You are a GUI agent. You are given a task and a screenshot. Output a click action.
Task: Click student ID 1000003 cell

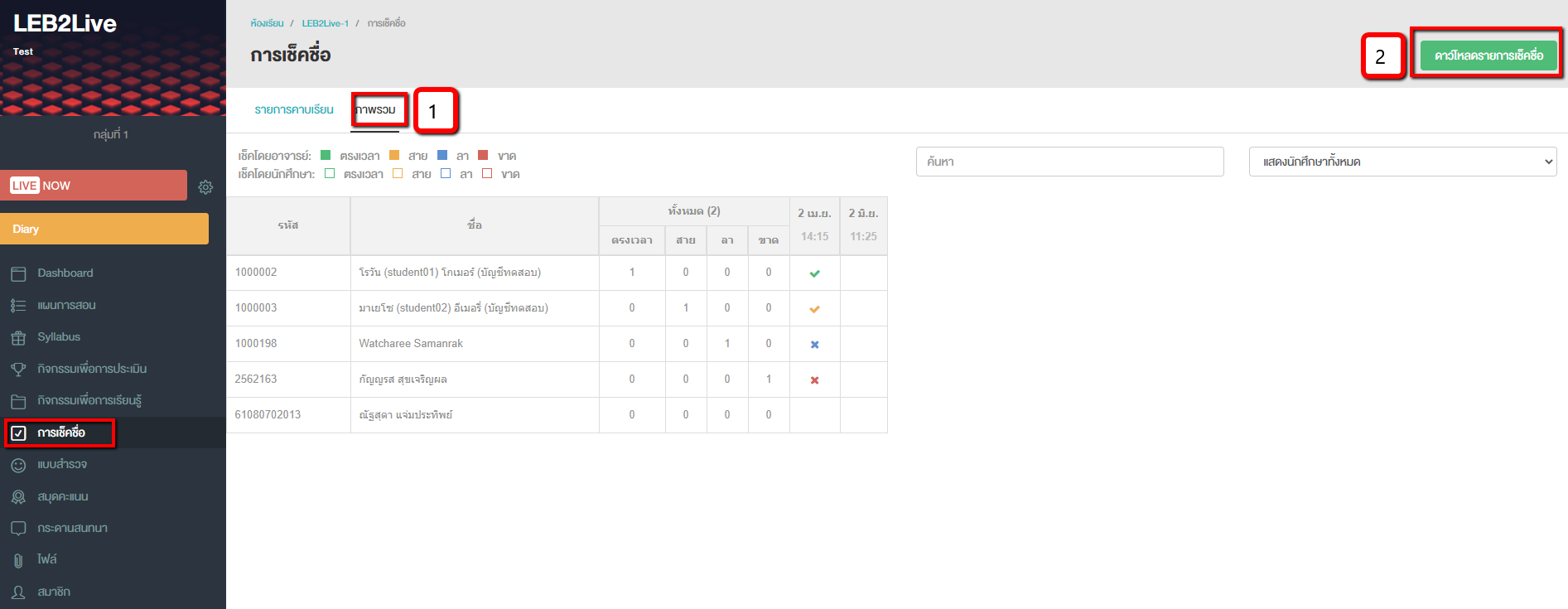(x=288, y=308)
